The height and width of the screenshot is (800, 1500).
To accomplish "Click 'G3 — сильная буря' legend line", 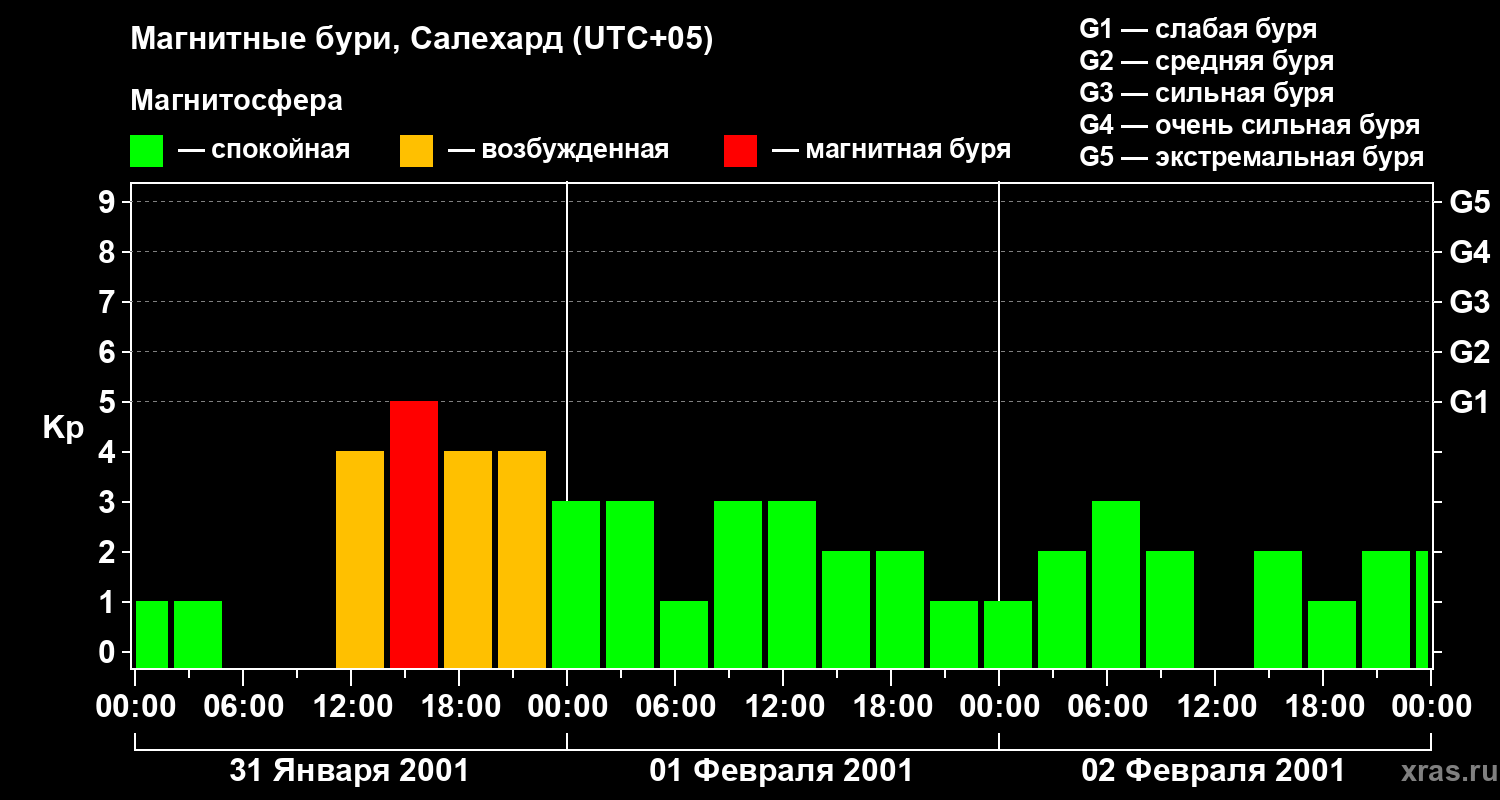I will [1207, 93].
